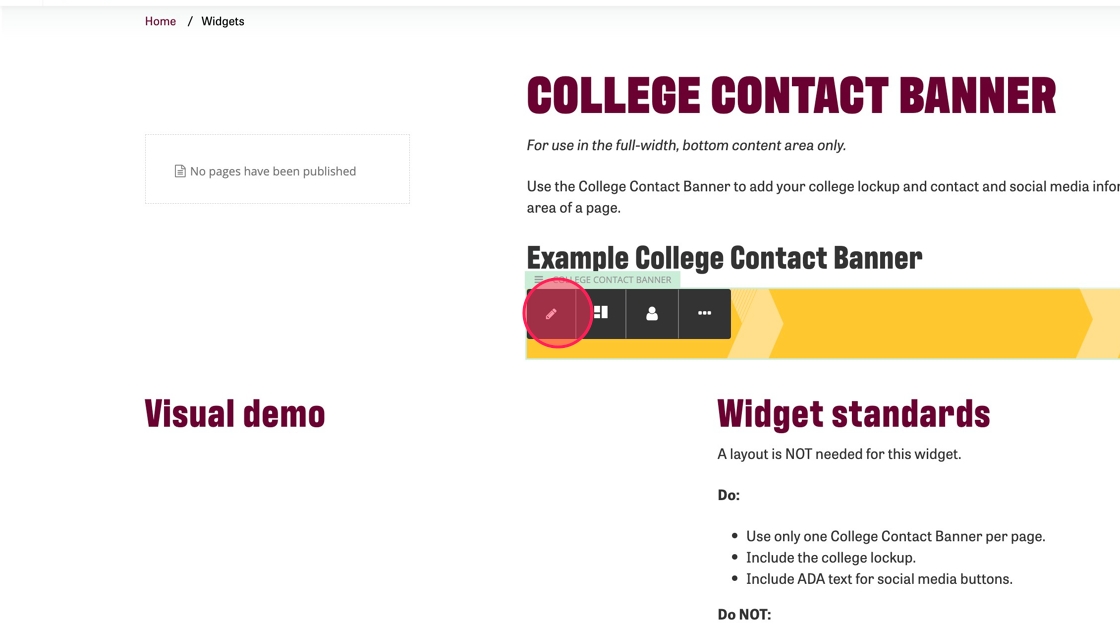Click the pencil edit icon on widget toolbar

(551, 314)
